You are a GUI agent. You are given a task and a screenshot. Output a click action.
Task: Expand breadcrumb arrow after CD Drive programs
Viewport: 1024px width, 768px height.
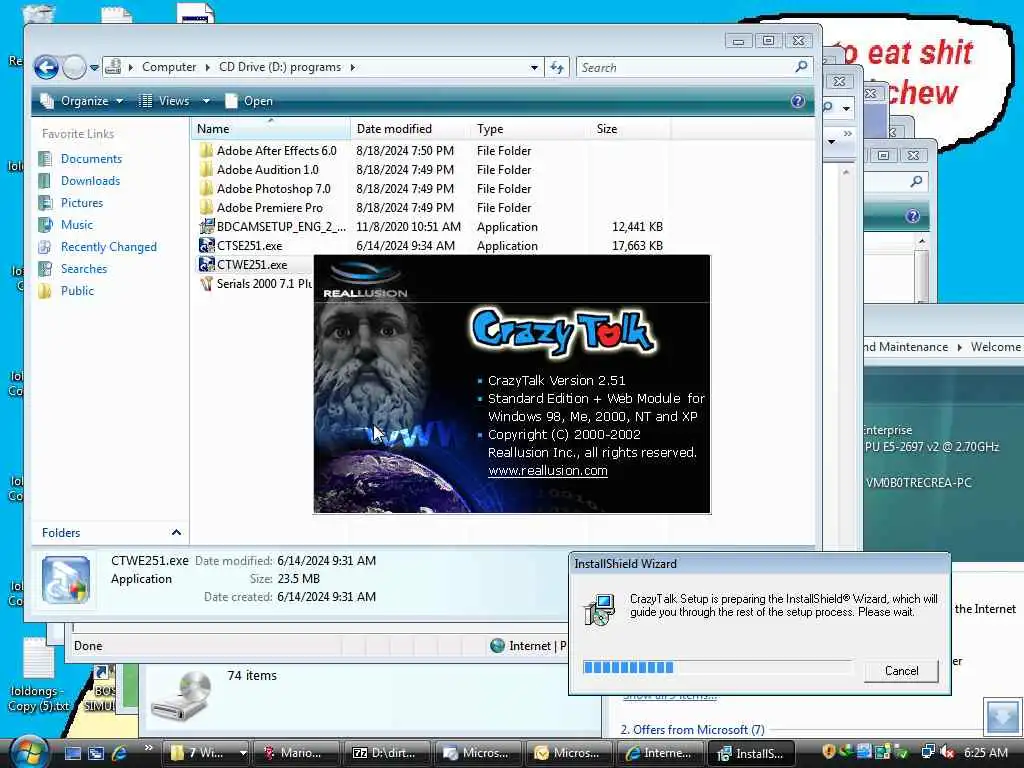353,67
